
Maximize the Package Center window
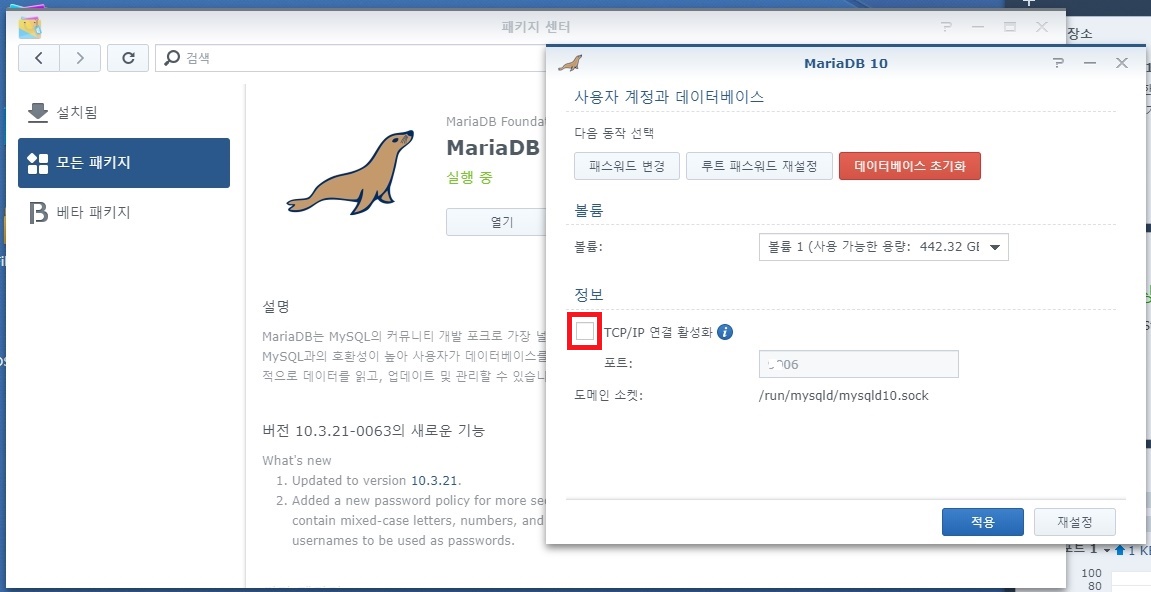[x=1010, y=27]
